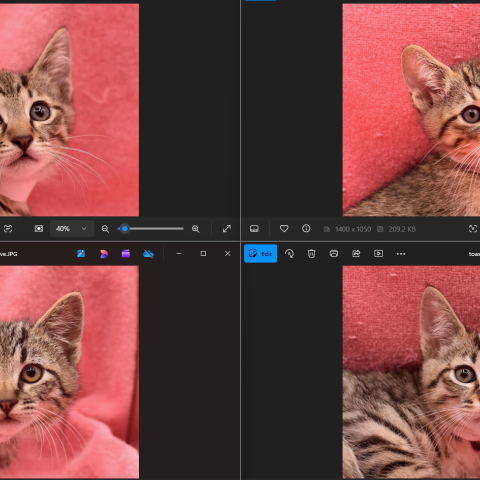Viewport: 480px width, 480px height.
Task: Toggle the filmstrip view icon
Action: [x=254, y=229]
